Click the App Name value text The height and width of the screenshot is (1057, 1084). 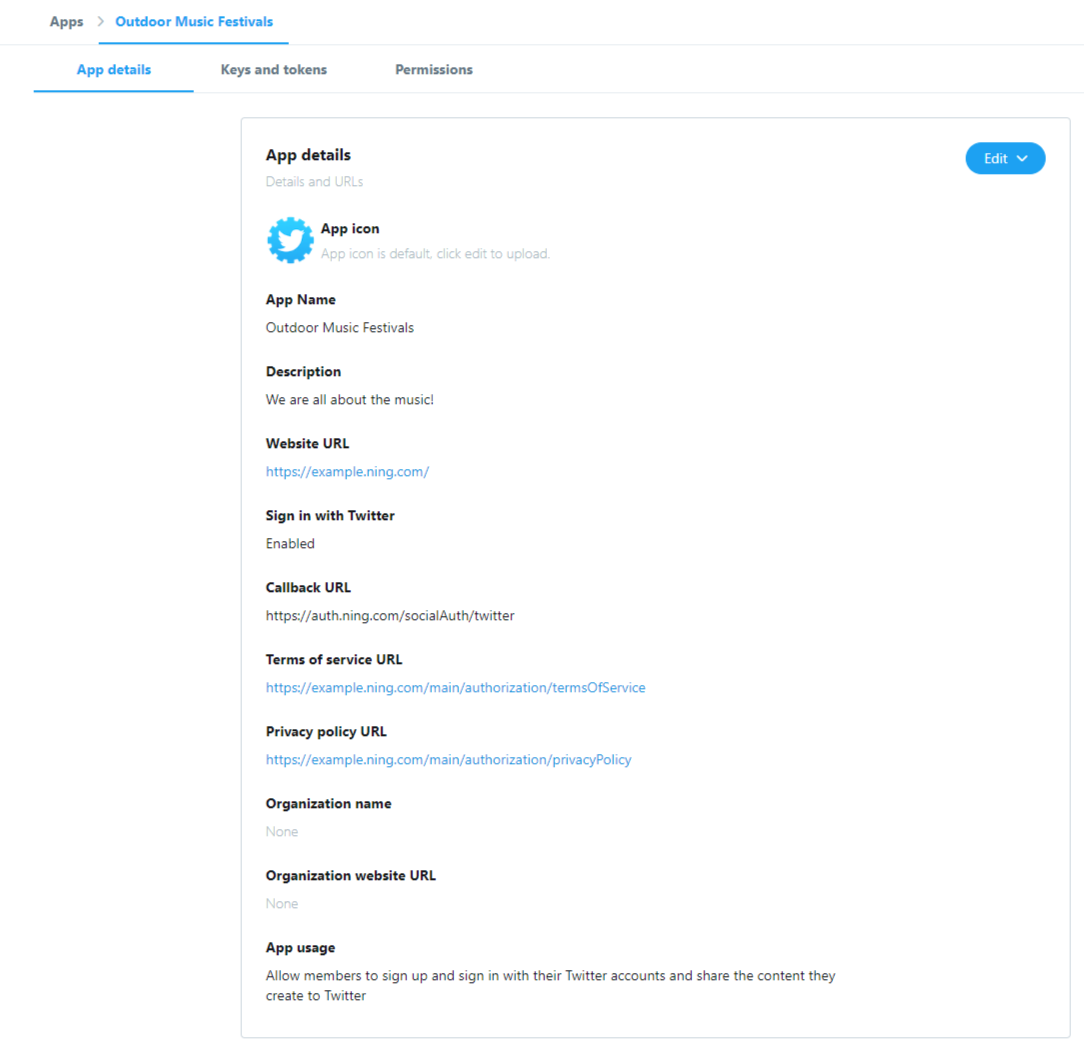(x=339, y=328)
